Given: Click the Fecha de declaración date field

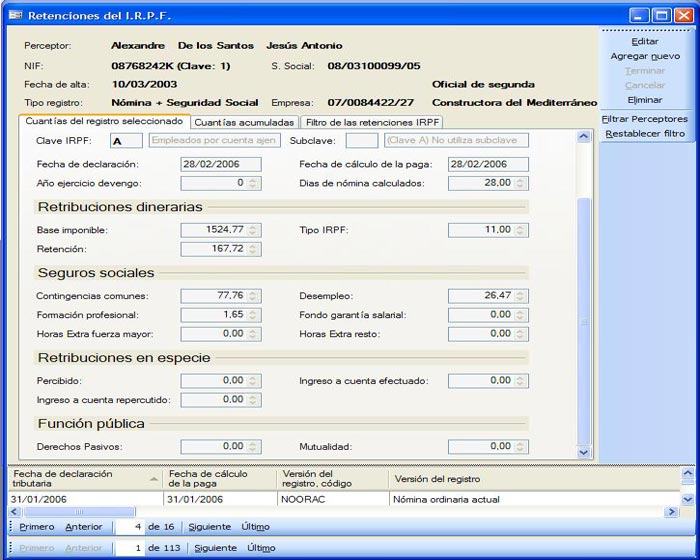Looking at the screenshot, I should (220, 164).
